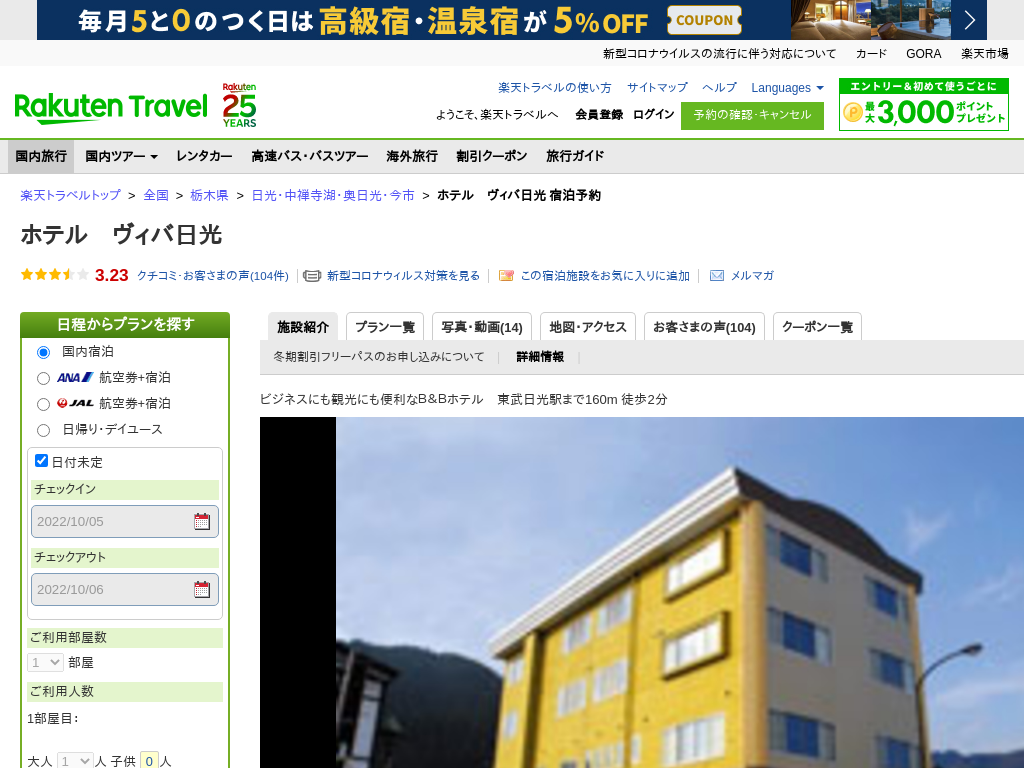Click the 栃木県 breadcrumb link
Screen dimensions: 1024x768
(209, 195)
